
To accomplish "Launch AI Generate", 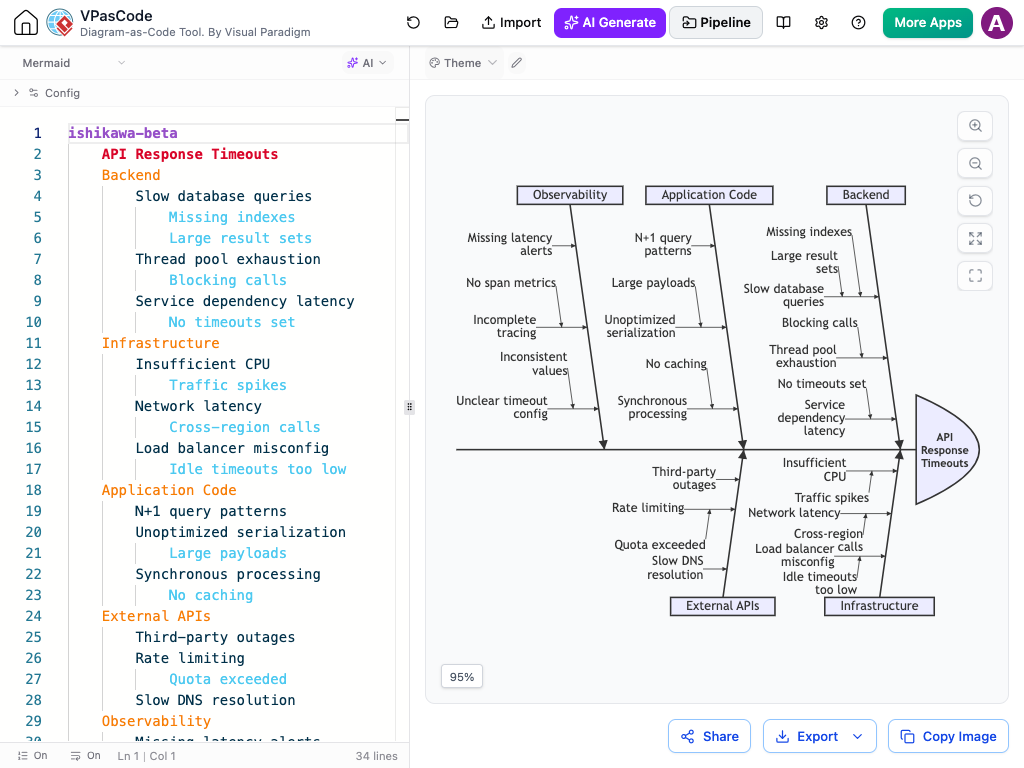I will pyautogui.click(x=610, y=22).
